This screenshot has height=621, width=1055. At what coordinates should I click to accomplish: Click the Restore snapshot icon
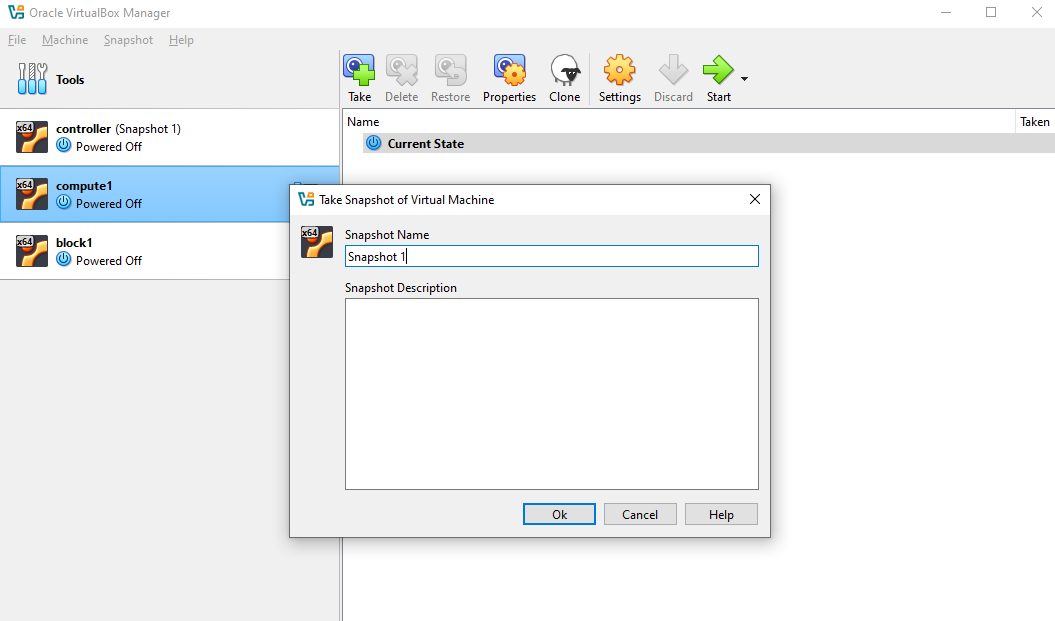450,71
